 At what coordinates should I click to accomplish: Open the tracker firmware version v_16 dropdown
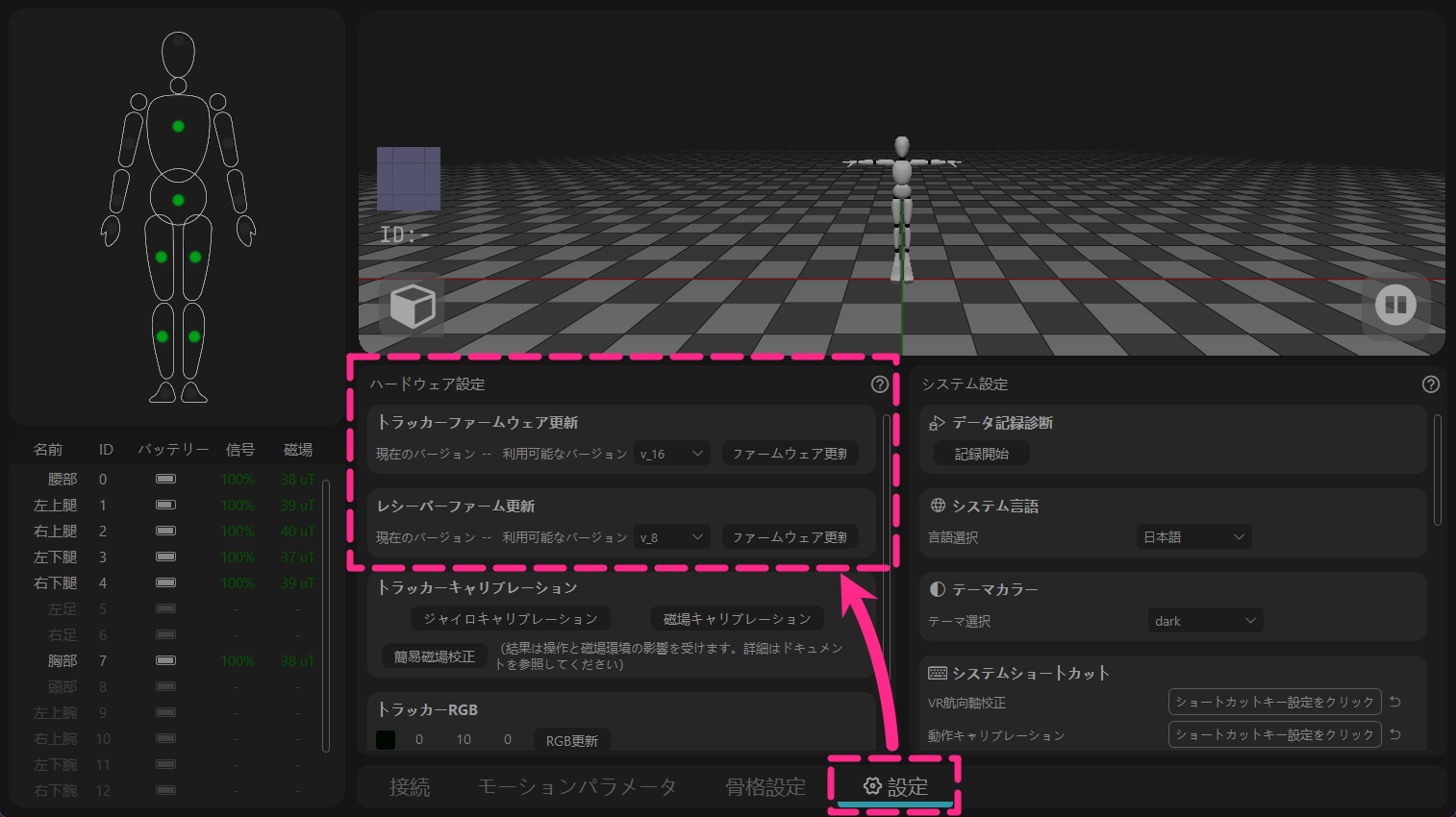point(673,454)
